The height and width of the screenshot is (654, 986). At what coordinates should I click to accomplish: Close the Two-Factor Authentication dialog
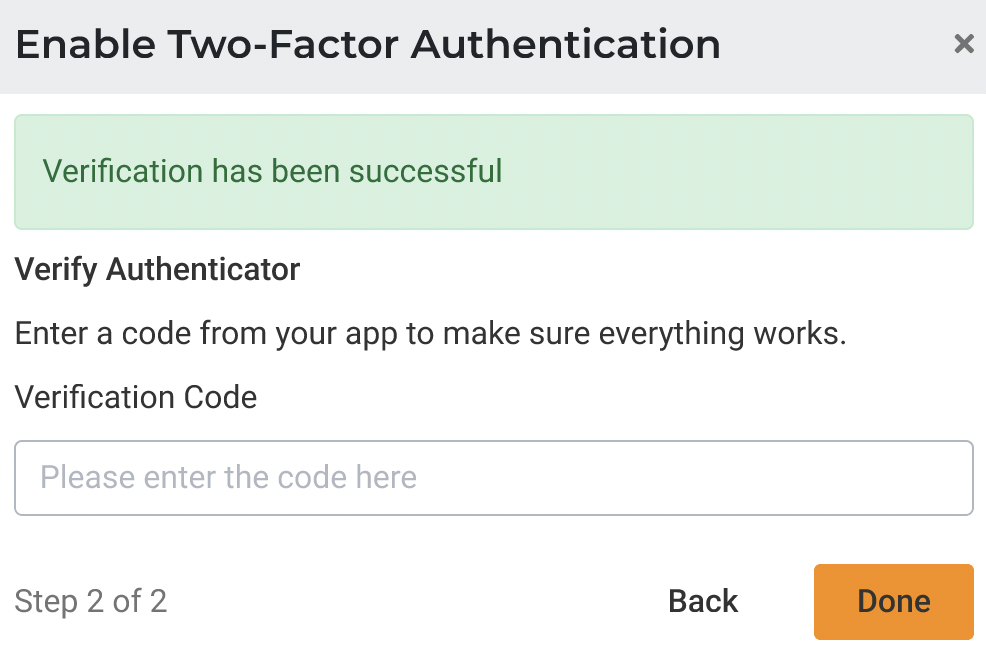964,44
